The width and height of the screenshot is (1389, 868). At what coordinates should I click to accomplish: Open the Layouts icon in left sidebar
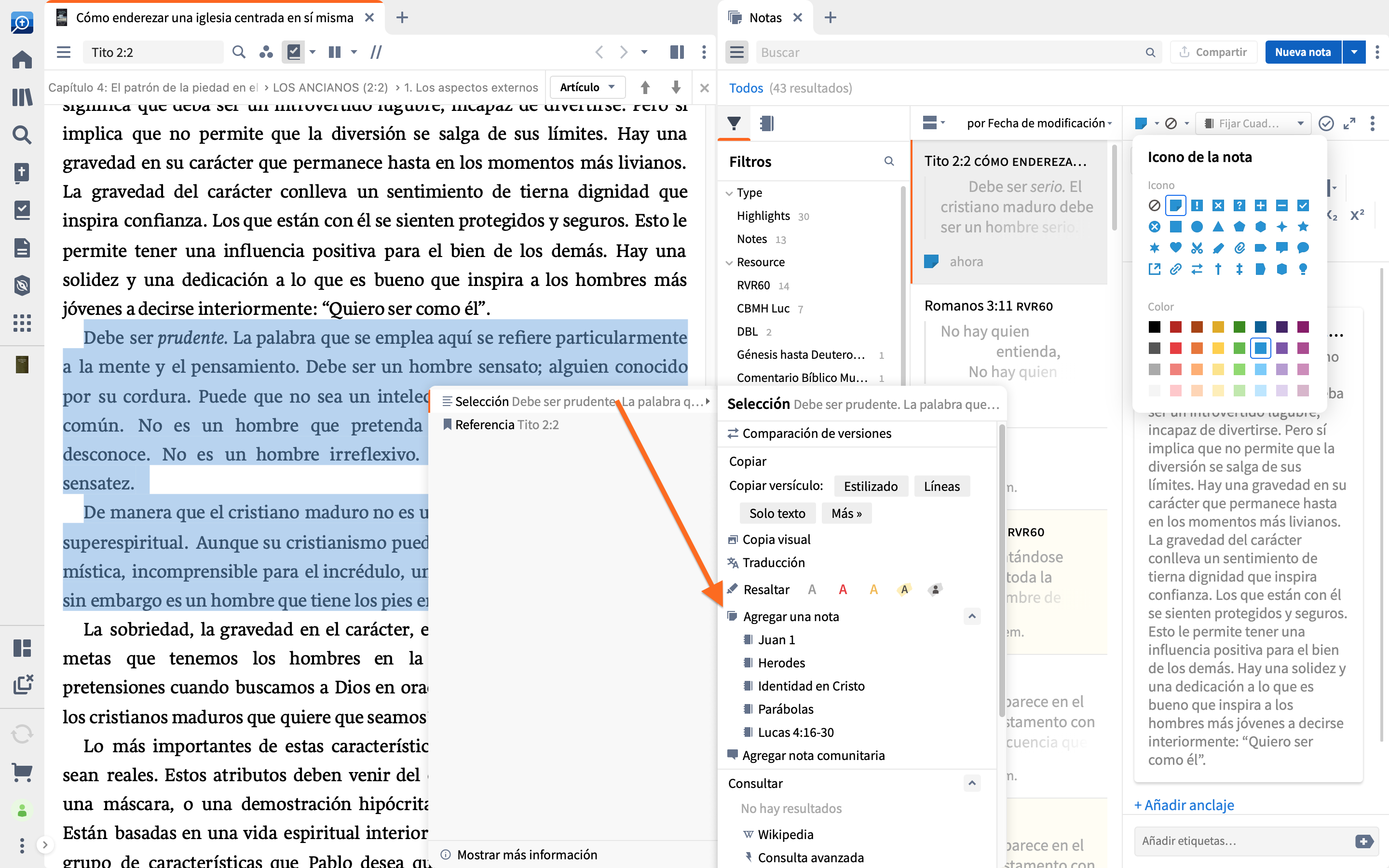pos(22,648)
